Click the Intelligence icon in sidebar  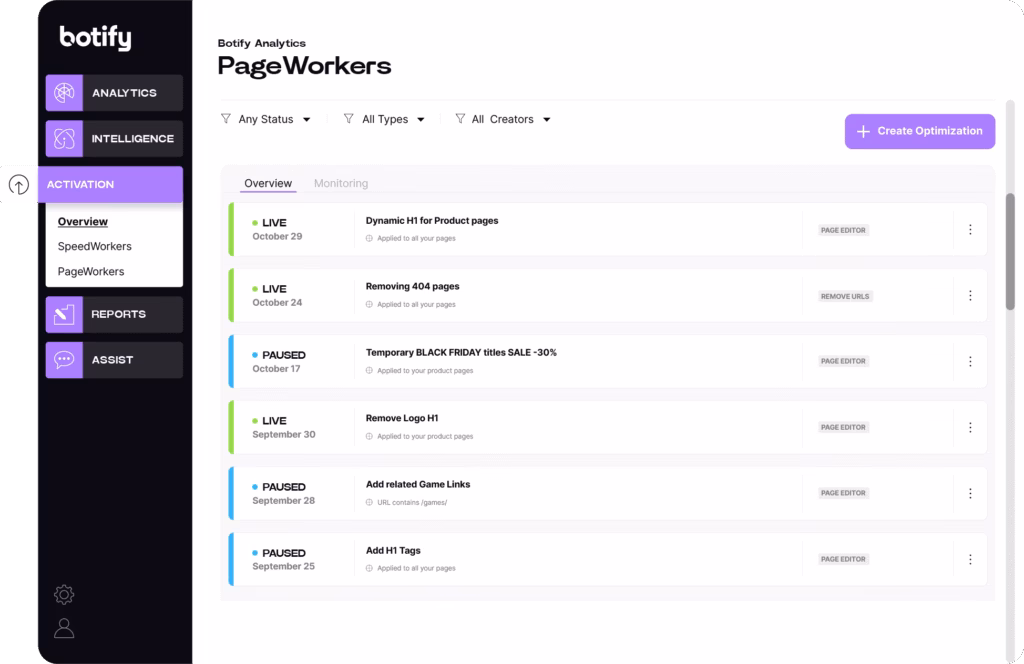click(64, 139)
